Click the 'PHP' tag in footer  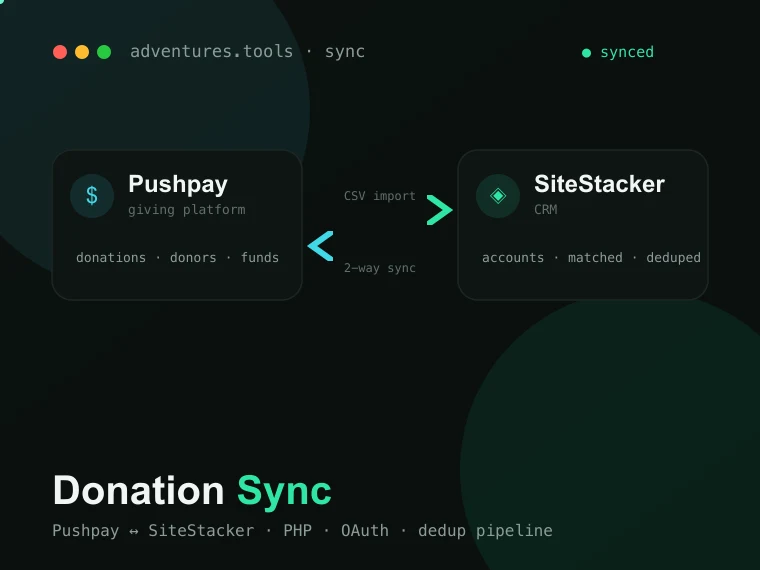click(298, 530)
